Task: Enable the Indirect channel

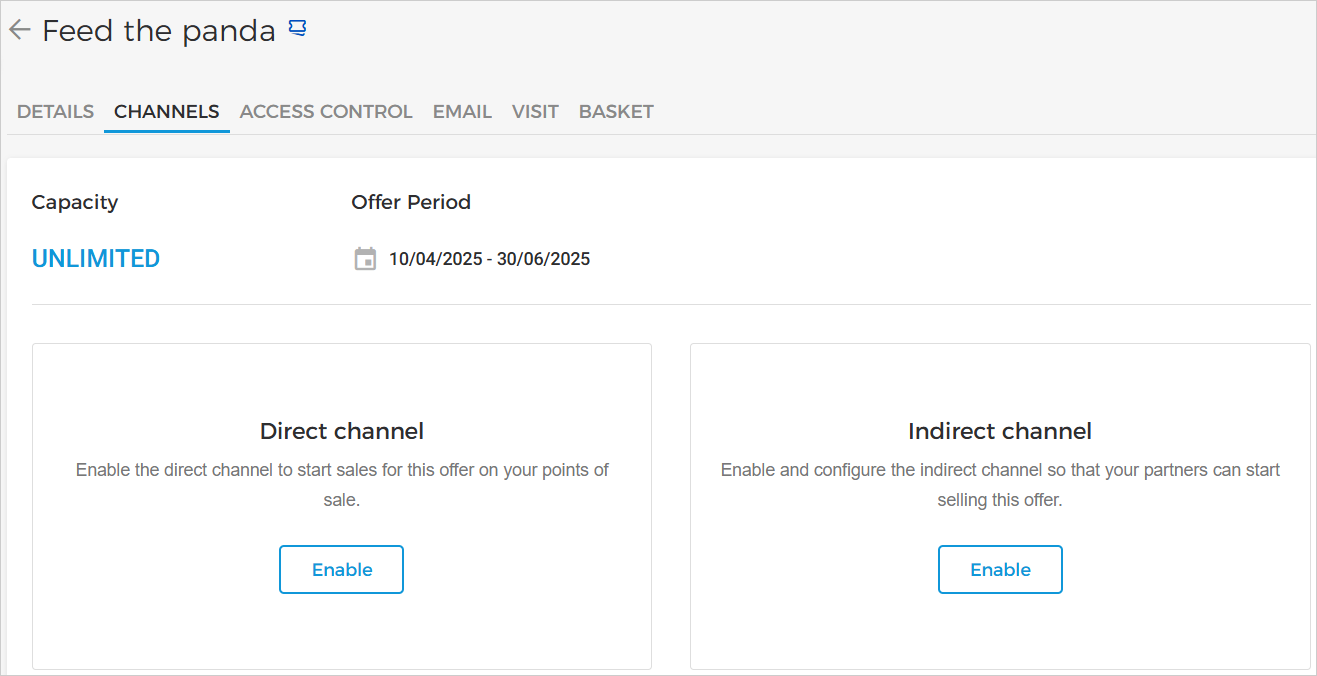Action: click(1000, 569)
